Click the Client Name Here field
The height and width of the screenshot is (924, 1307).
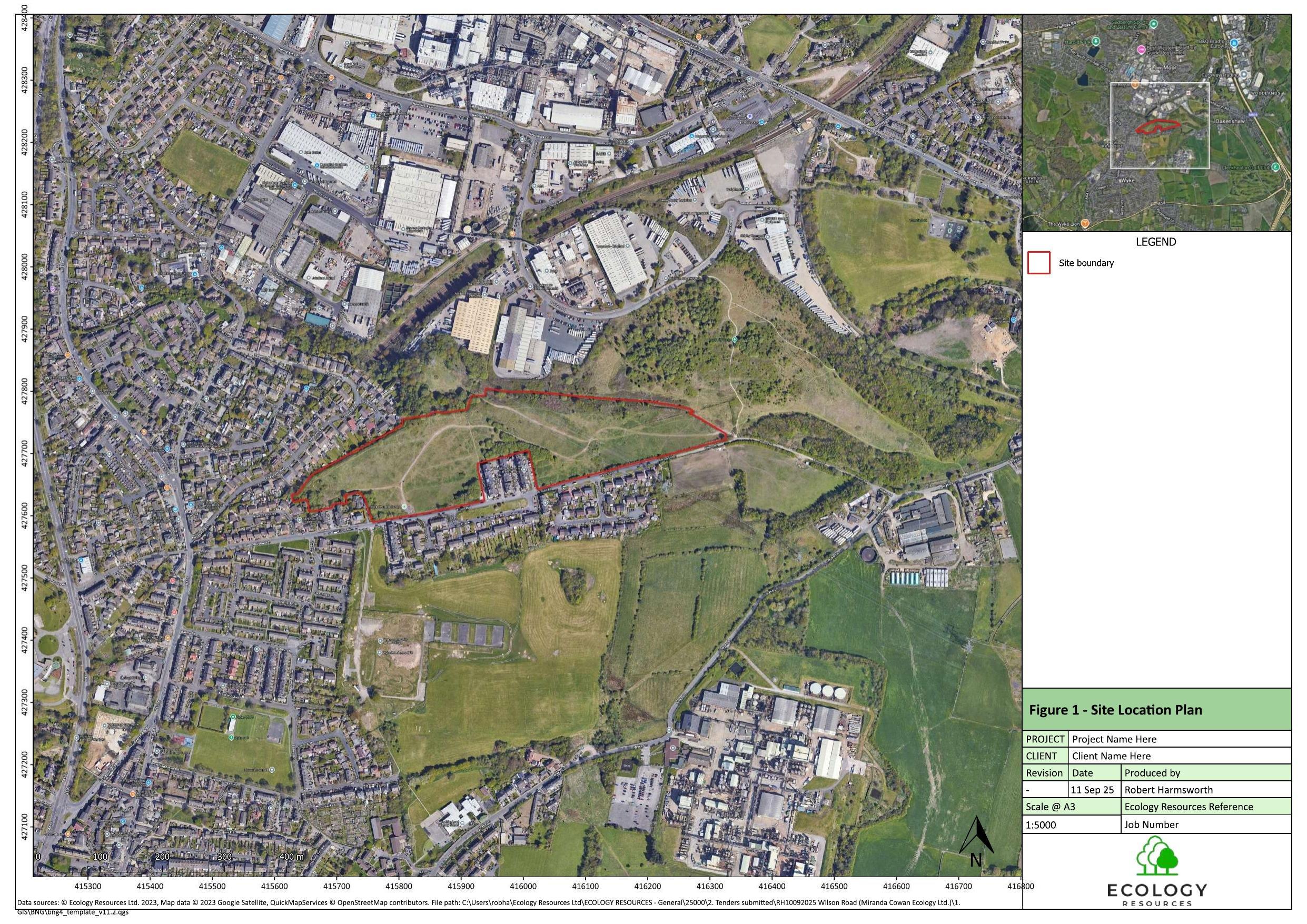pos(1111,756)
